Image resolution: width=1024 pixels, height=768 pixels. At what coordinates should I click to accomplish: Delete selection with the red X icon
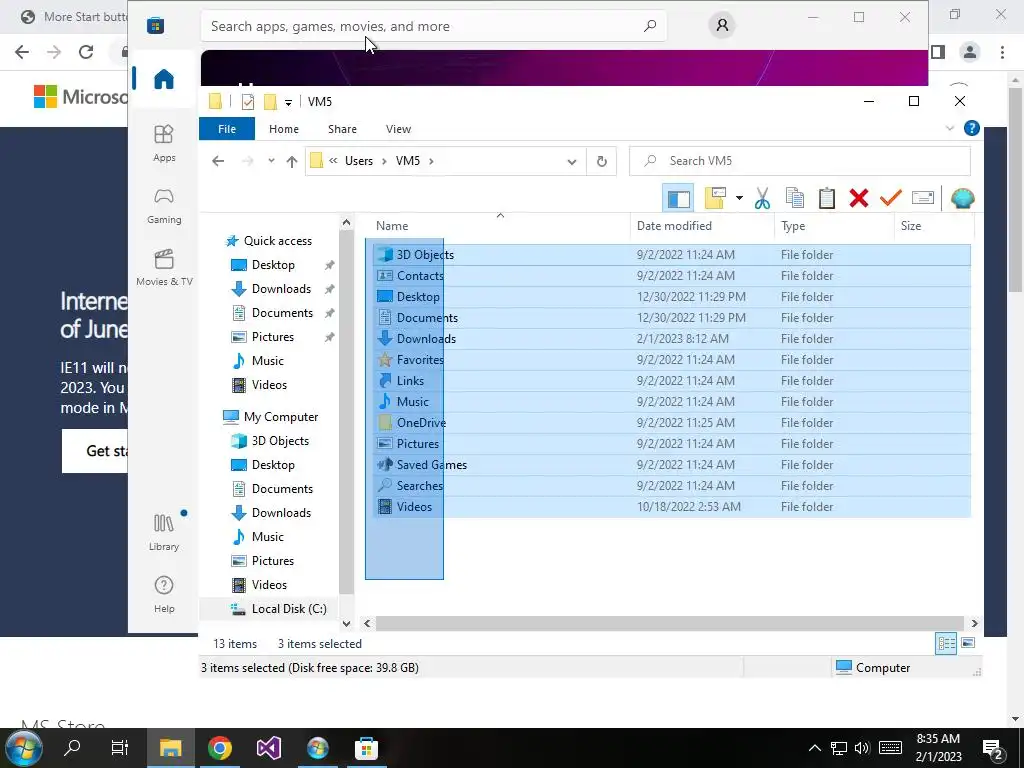point(859,198)
